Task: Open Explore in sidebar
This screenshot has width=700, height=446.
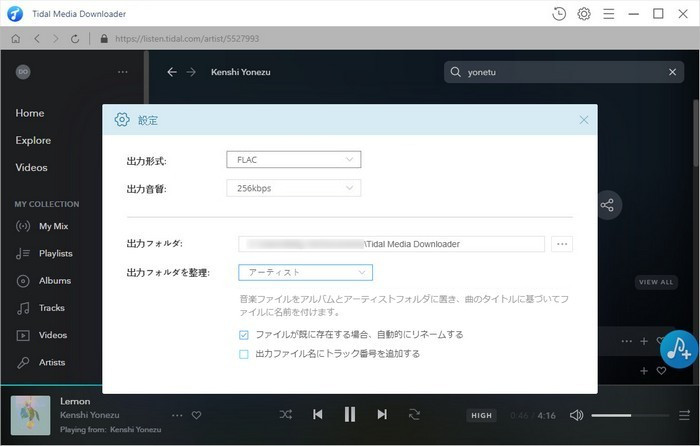Action: [33, 140]
